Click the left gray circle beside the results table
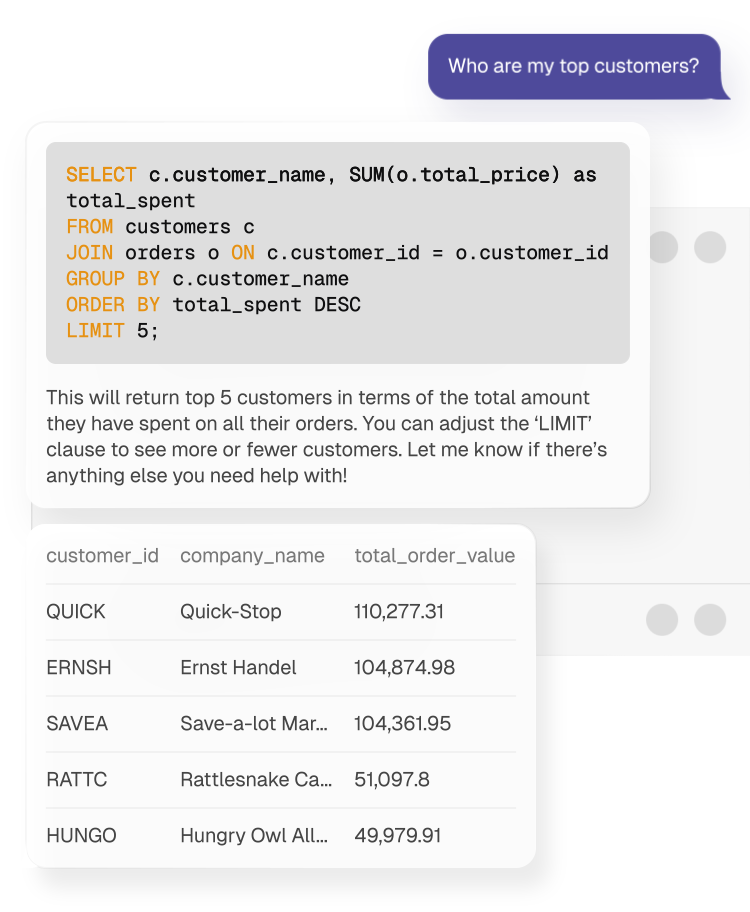This screenshot has height=912, width=750. pyautogui.click(x=662, y=619)
